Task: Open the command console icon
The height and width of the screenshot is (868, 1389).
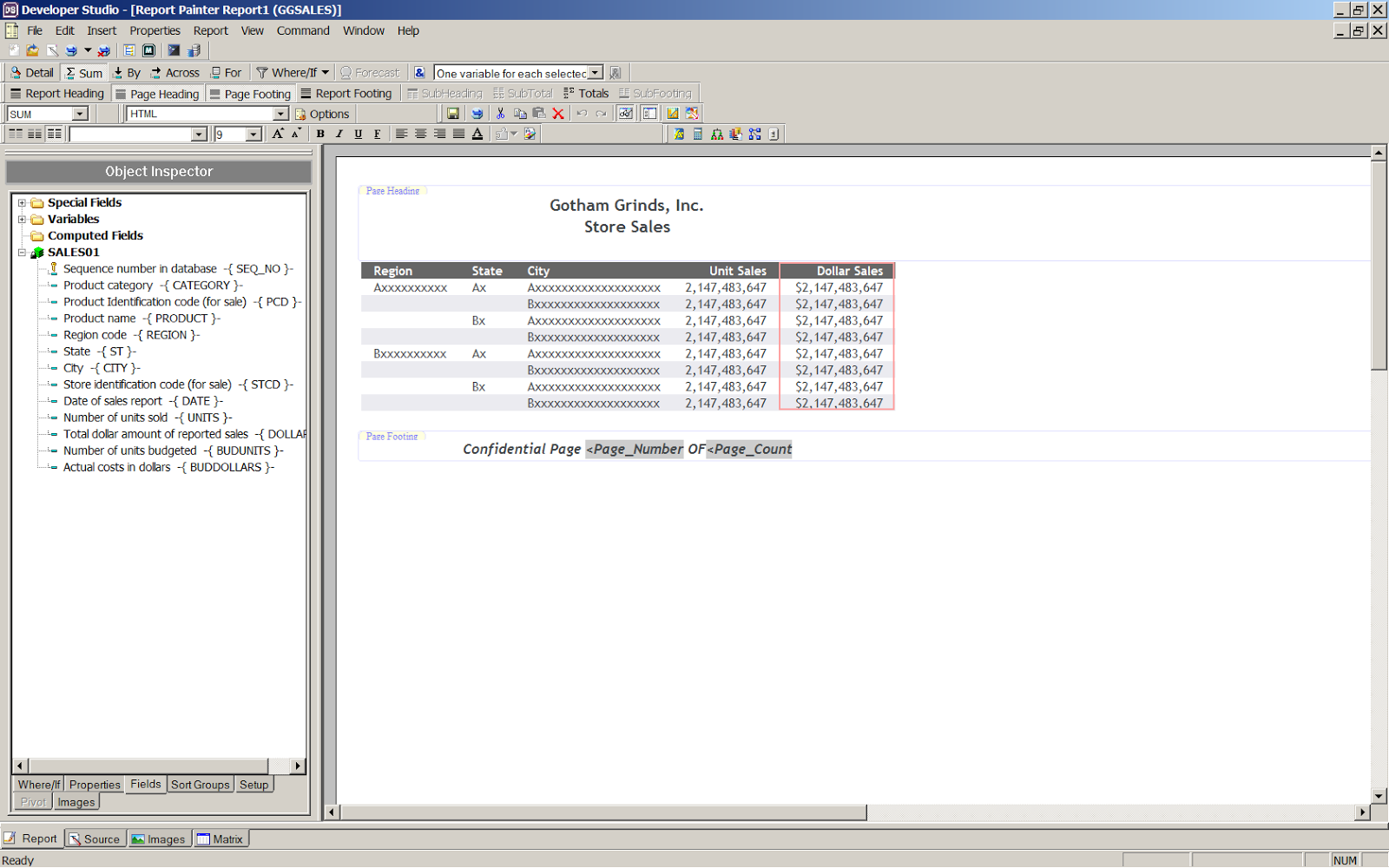Action: click(174, 50)
